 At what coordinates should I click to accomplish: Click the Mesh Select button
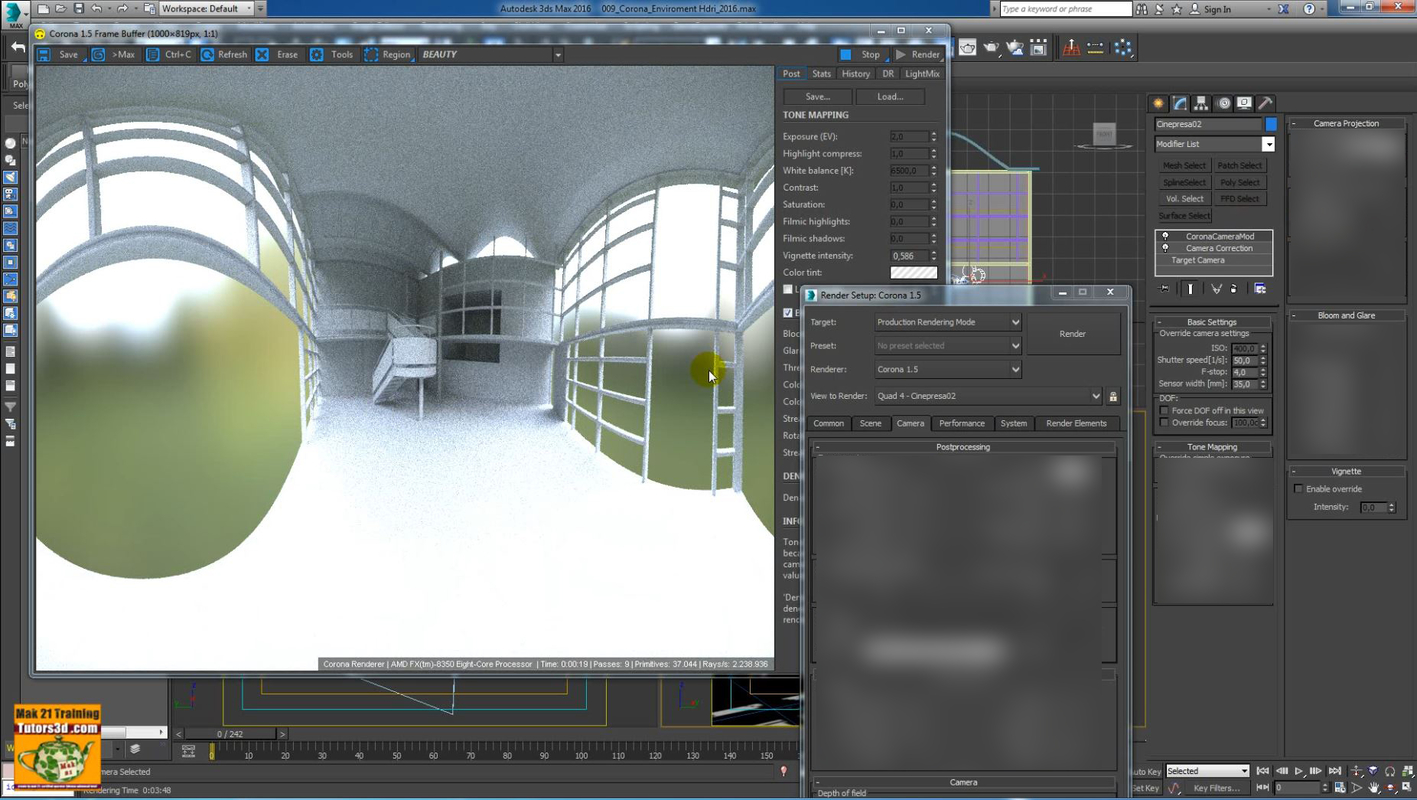[x=1184, y=165]
